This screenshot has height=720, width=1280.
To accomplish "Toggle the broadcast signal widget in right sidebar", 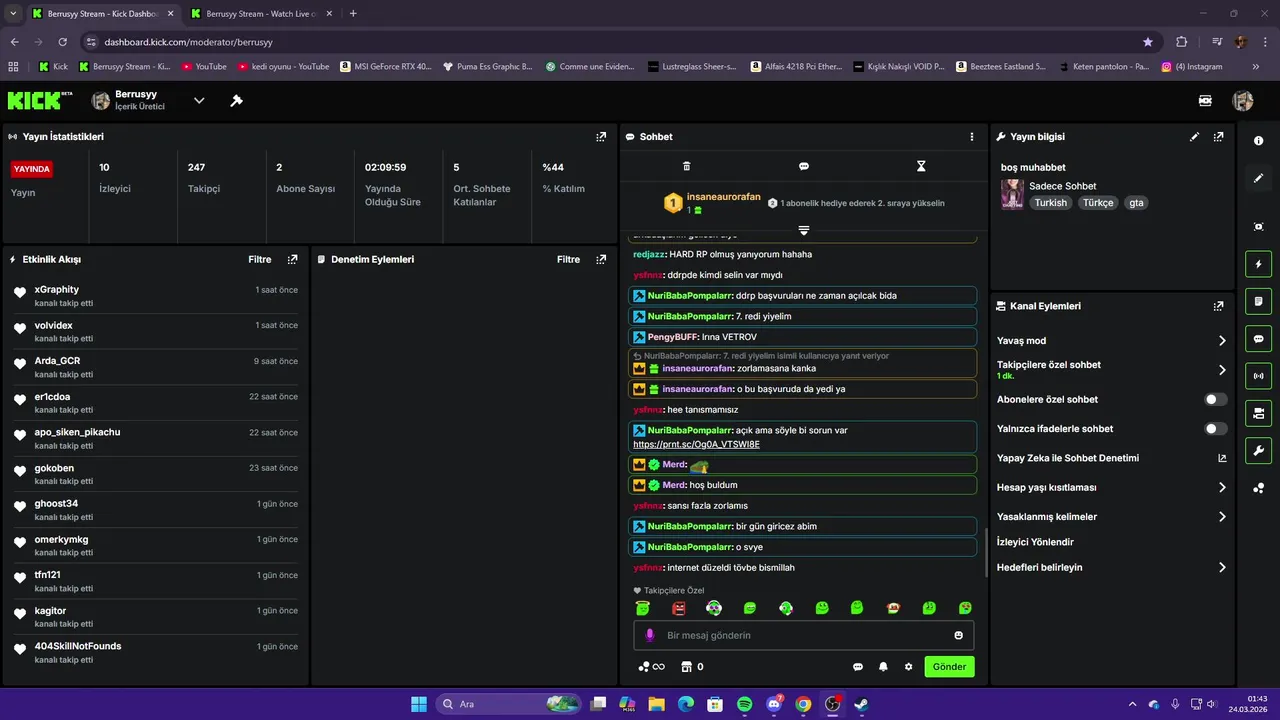I will [1258, 376].
